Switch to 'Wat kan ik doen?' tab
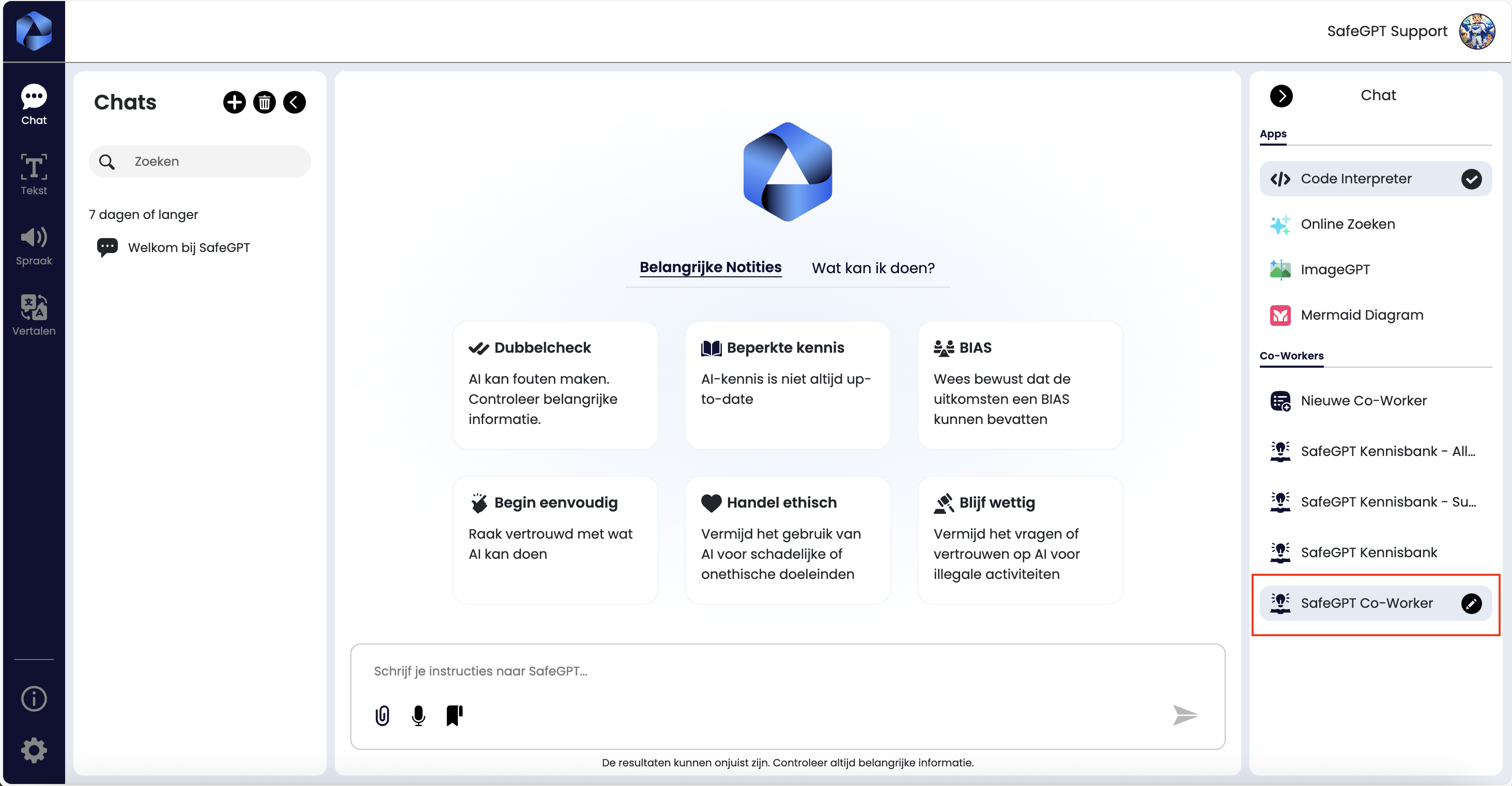This screenshot has width=1512, height=786. pyautogui.click(x=873, y=268)
